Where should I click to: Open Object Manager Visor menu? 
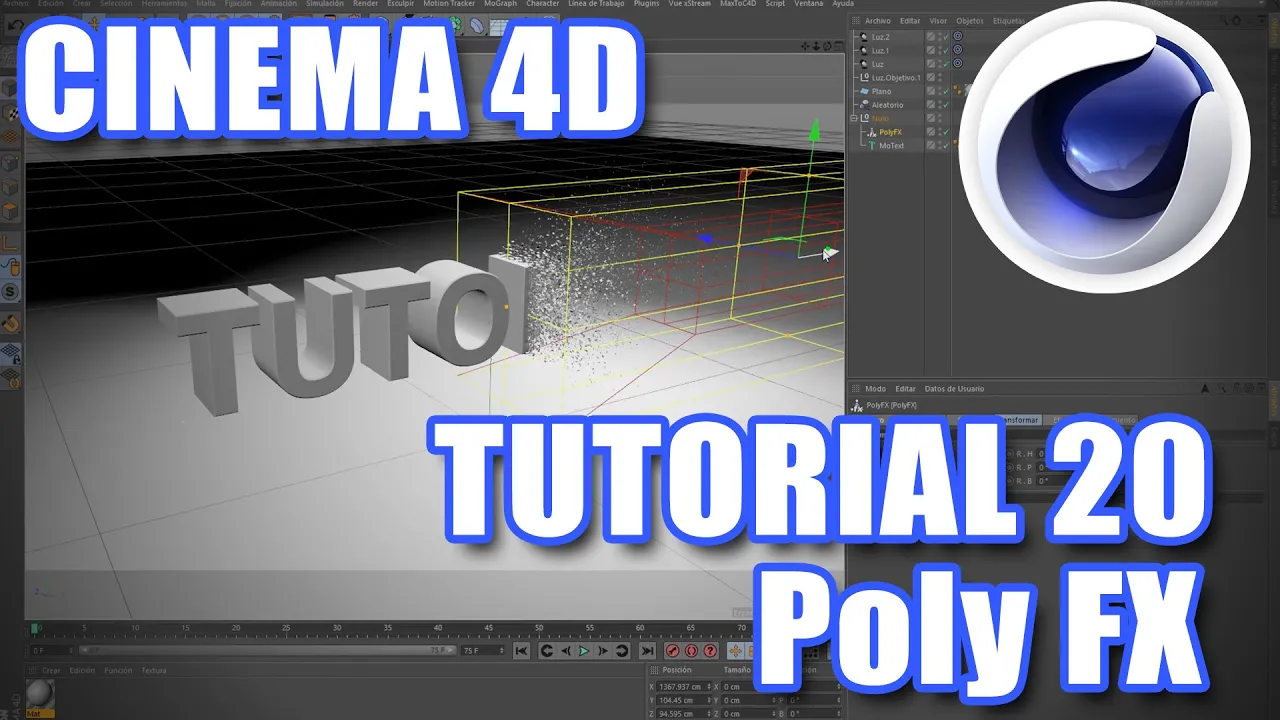point(938,21)
